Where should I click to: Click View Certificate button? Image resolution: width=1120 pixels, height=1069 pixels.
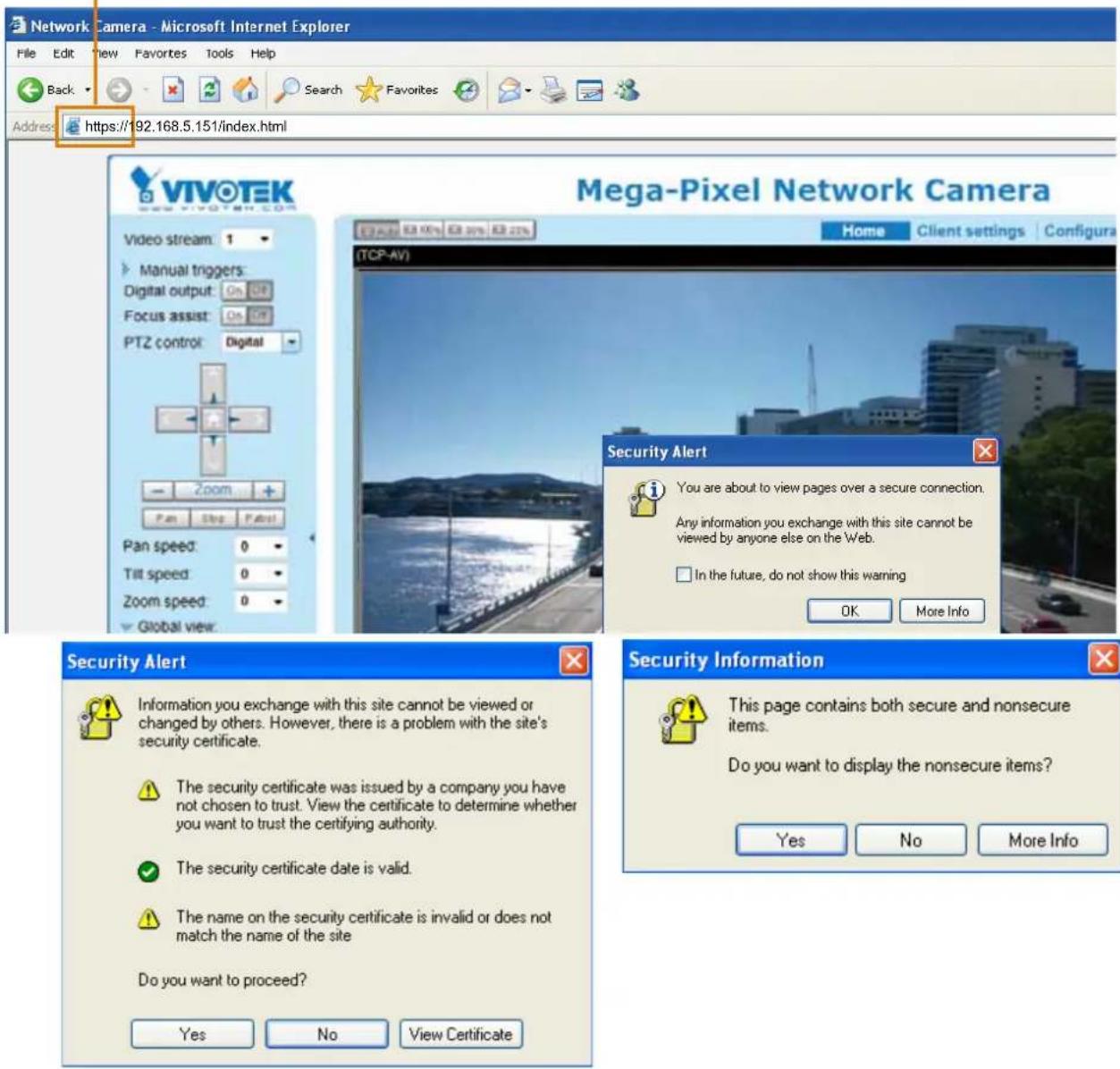(461, 1034)
